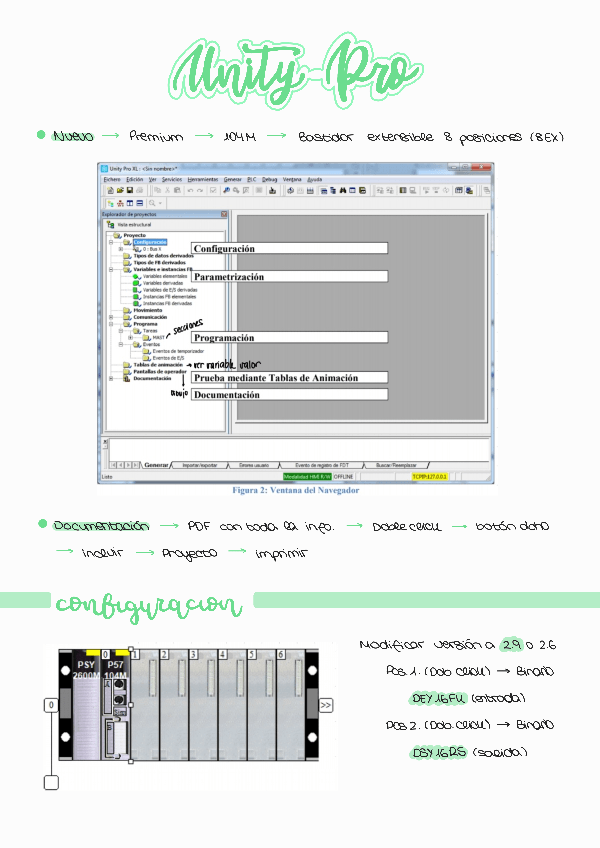Click the zoom magnifier icon in second toolbar
Viewport: 600px width, 848px height.
[152, 203]
